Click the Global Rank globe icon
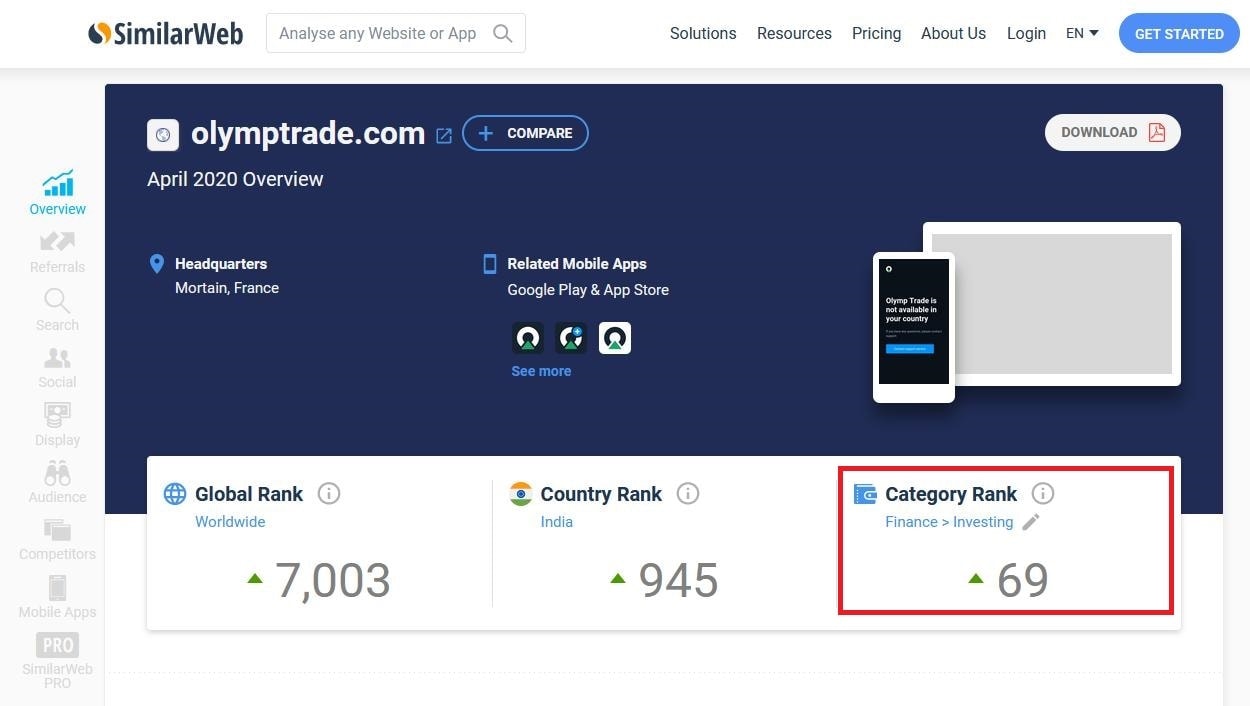Image resolution: width=1250 pixels, height=706 pixels. (175, 493)
